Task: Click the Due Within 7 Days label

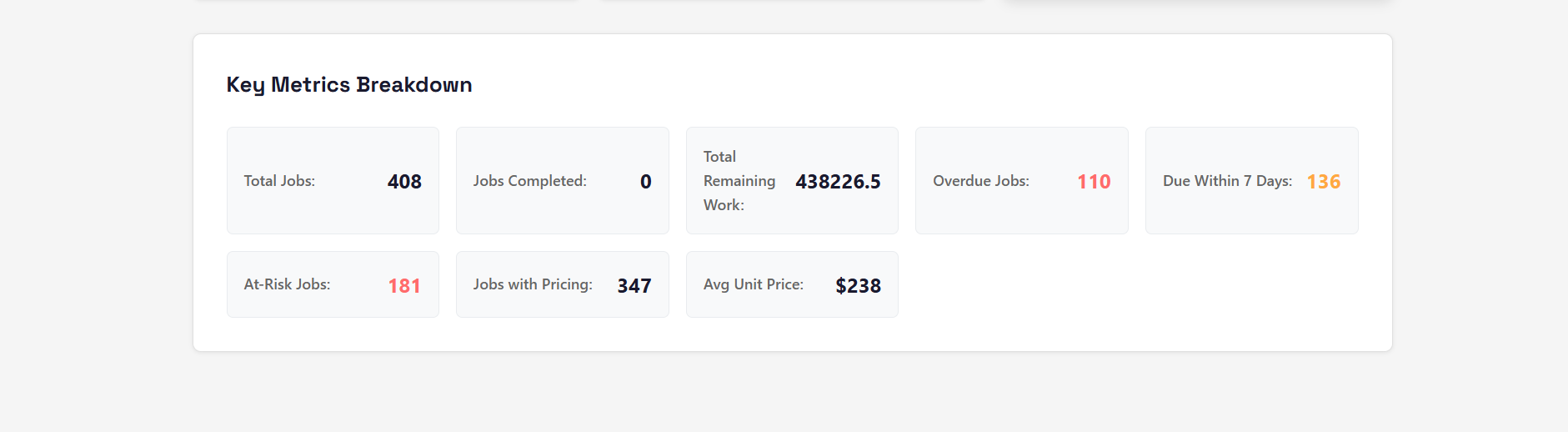Action: pyautogui.click(x=1226, y=181)
